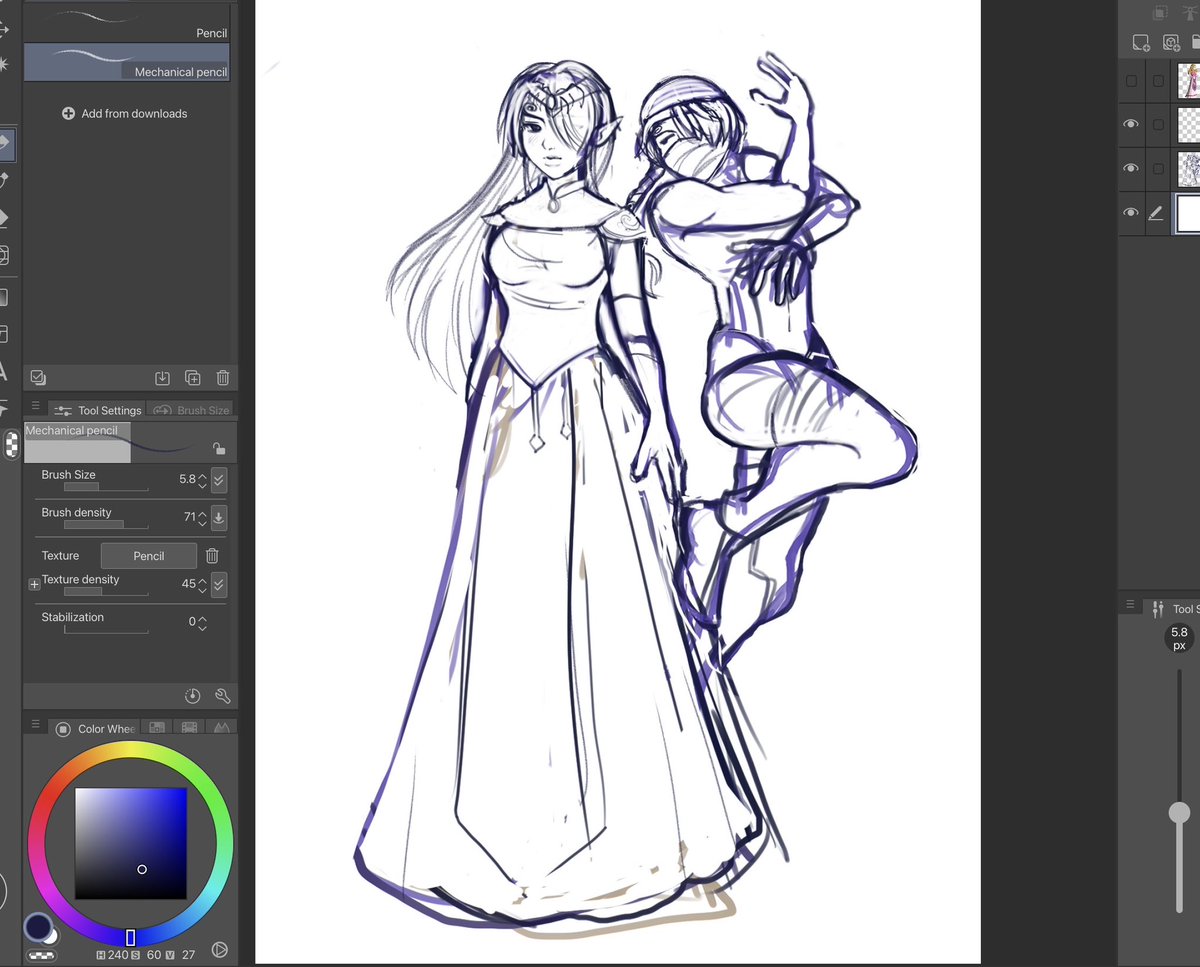
Task: Select the main drawing color dark blue swatch
Action: click(x=38, y=927)
